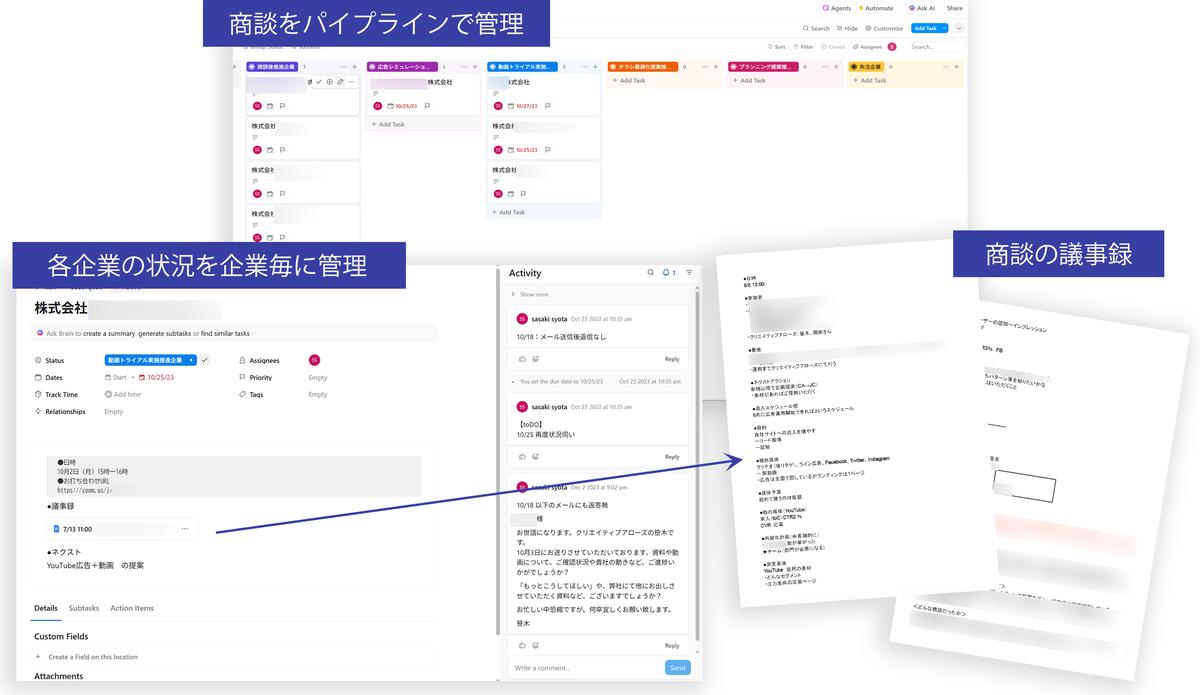Click Add time in Track Time
Viewport: 1200px width, 695px height.
(x=123, y=394)
